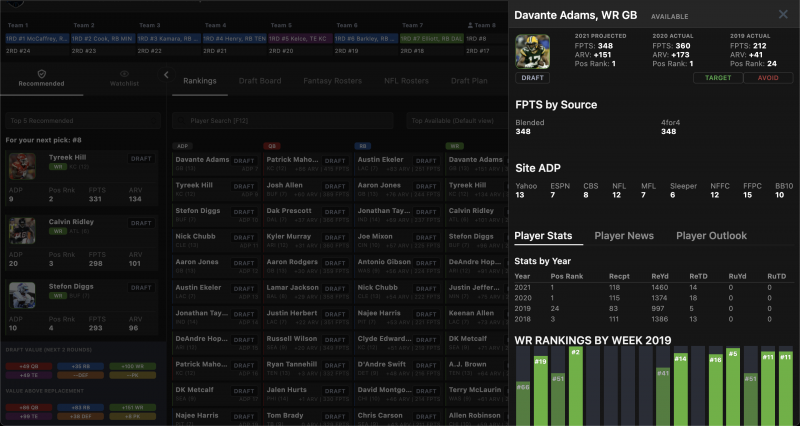Click 4for4 FPTS source value
Image resolution: width=800 pixels, height=426 pixels.
pos(668,132)
